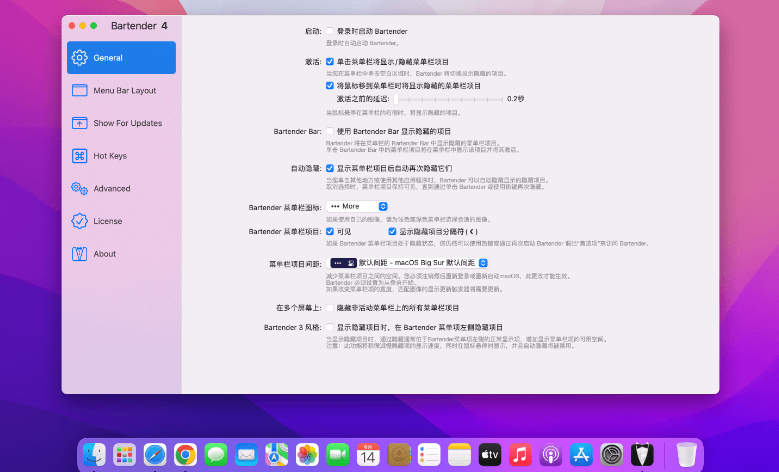The image size is (779, 472).
Task: Select the License section
Action: (121, 221)
